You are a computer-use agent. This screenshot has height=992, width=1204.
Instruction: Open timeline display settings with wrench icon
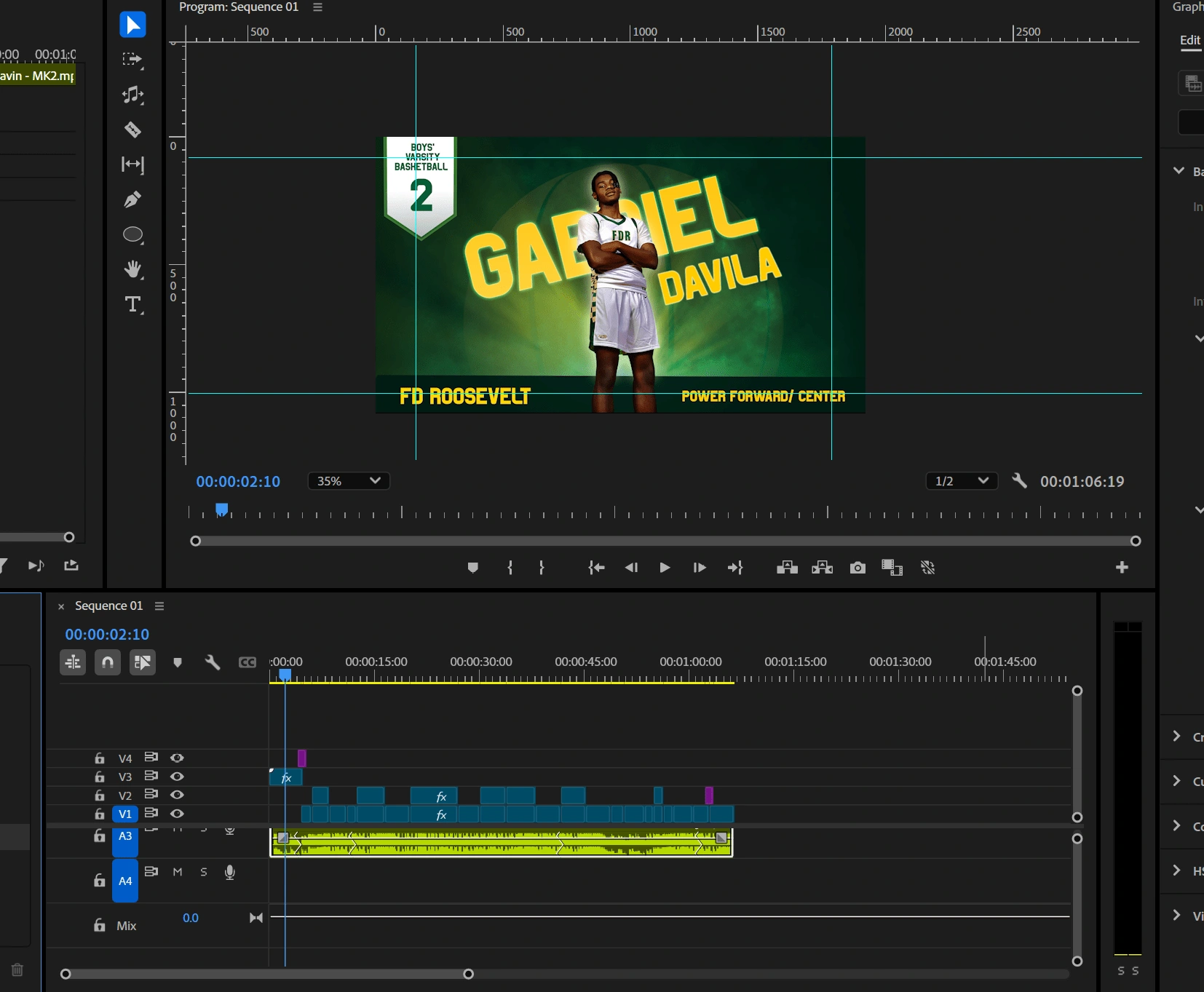tap(211, 662)
